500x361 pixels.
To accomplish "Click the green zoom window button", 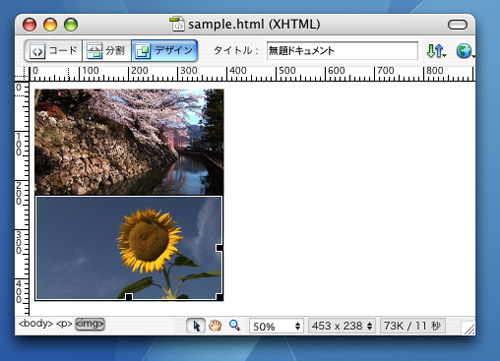I will click(71, 25).
